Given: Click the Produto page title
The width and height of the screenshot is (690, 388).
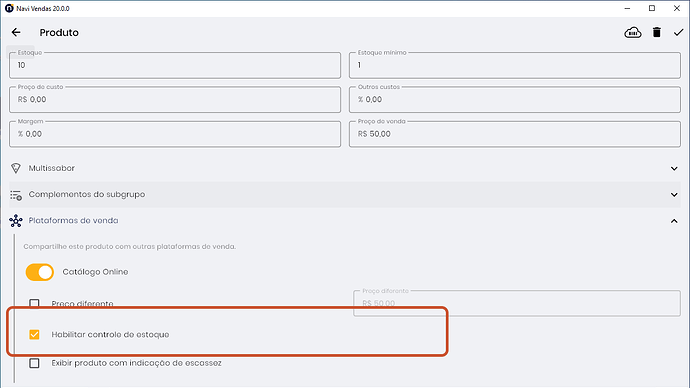Looking at the screenshot, I should (x=59, y=33).
